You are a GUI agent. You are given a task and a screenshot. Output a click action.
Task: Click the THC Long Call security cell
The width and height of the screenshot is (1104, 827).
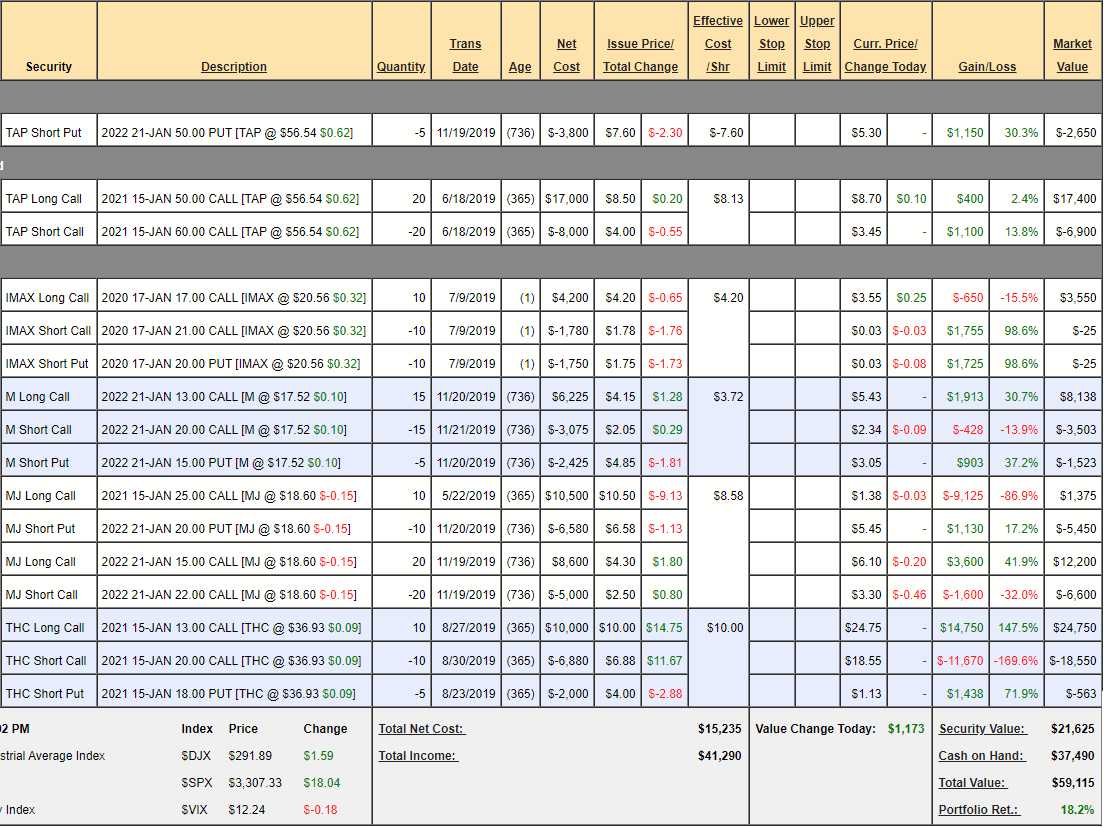45,627
